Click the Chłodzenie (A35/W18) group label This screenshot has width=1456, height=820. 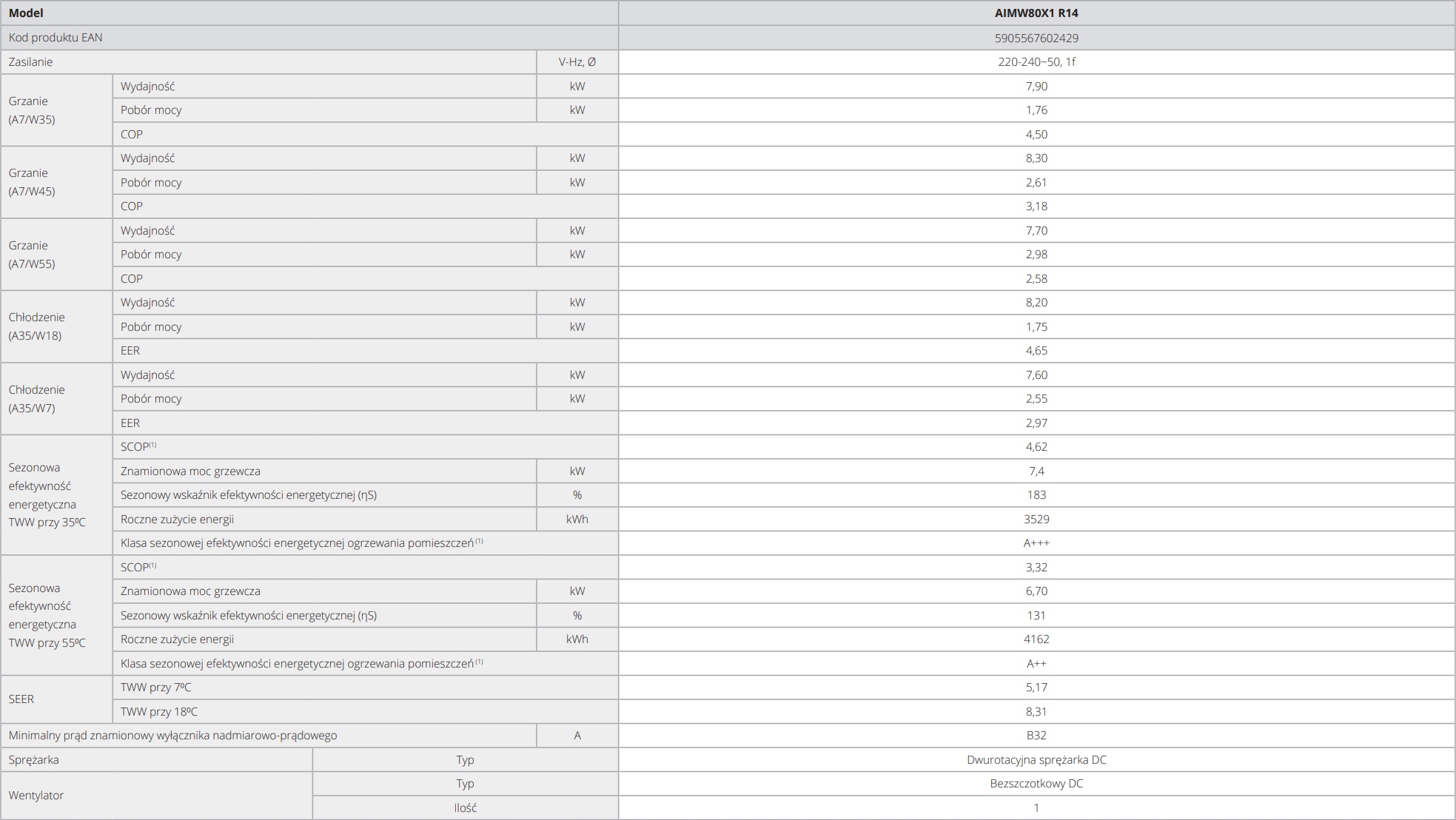point(36,326)
